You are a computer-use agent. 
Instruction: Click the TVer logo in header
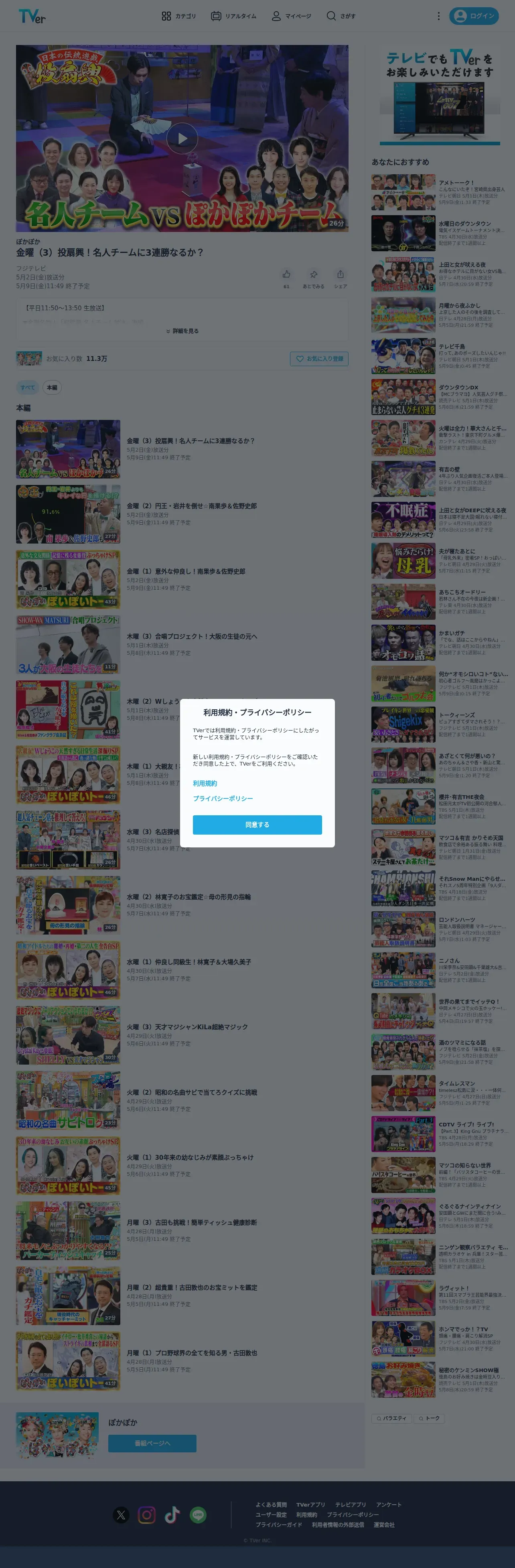pos(32,16)
